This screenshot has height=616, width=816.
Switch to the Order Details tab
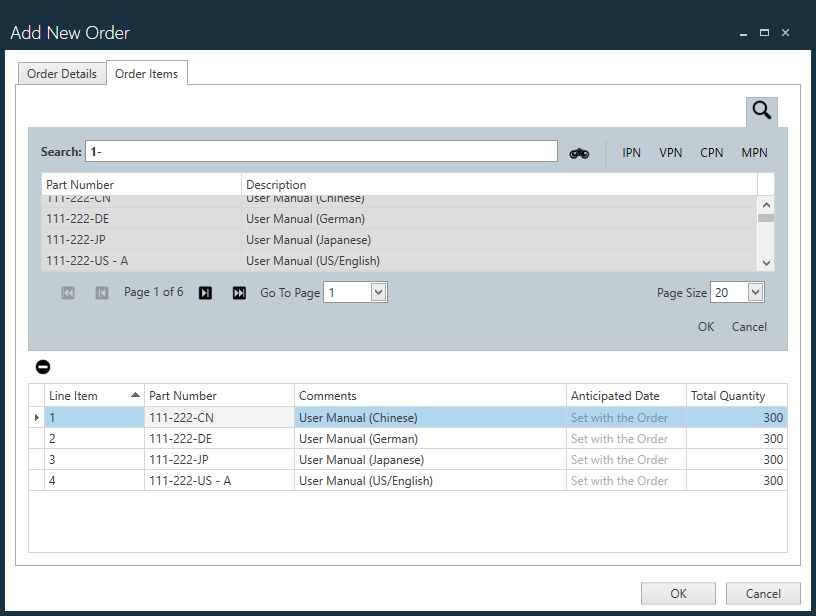pos(61,73)
